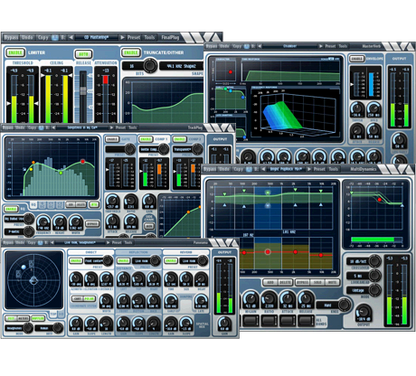Image resolution: width=416 pixels, height=376 pixels.
Task: Click the Panorama output Gain knob
Action: coord(224,324)
